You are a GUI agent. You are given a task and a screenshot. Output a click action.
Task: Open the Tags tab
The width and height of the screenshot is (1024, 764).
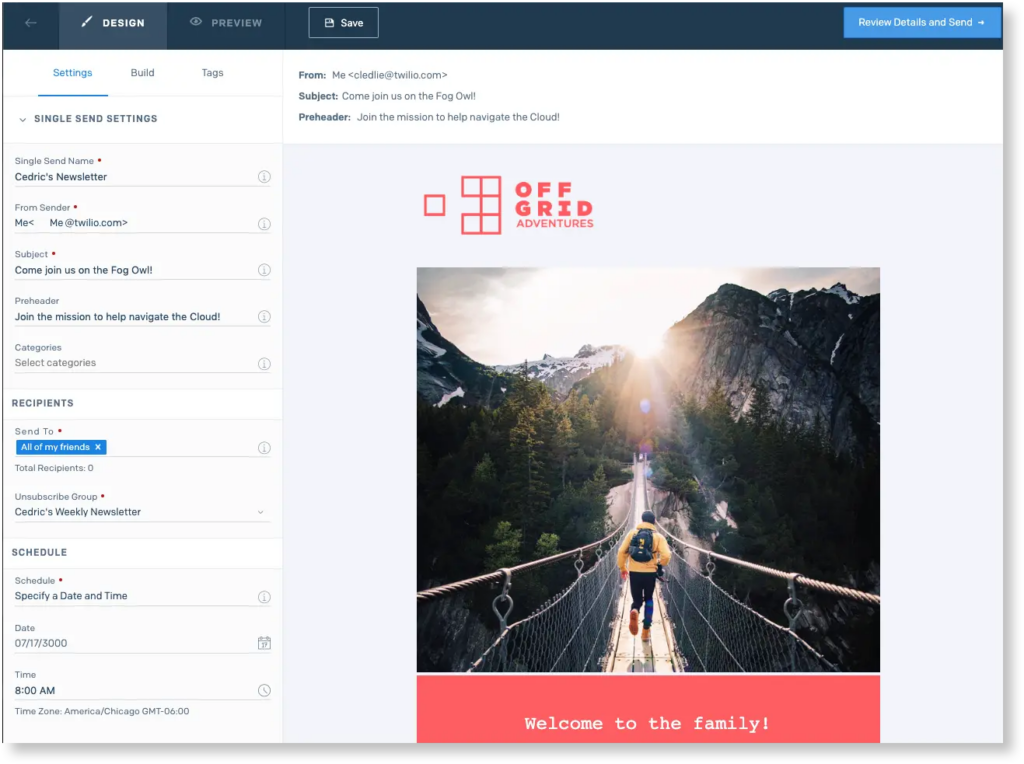(x=212, y=72)
